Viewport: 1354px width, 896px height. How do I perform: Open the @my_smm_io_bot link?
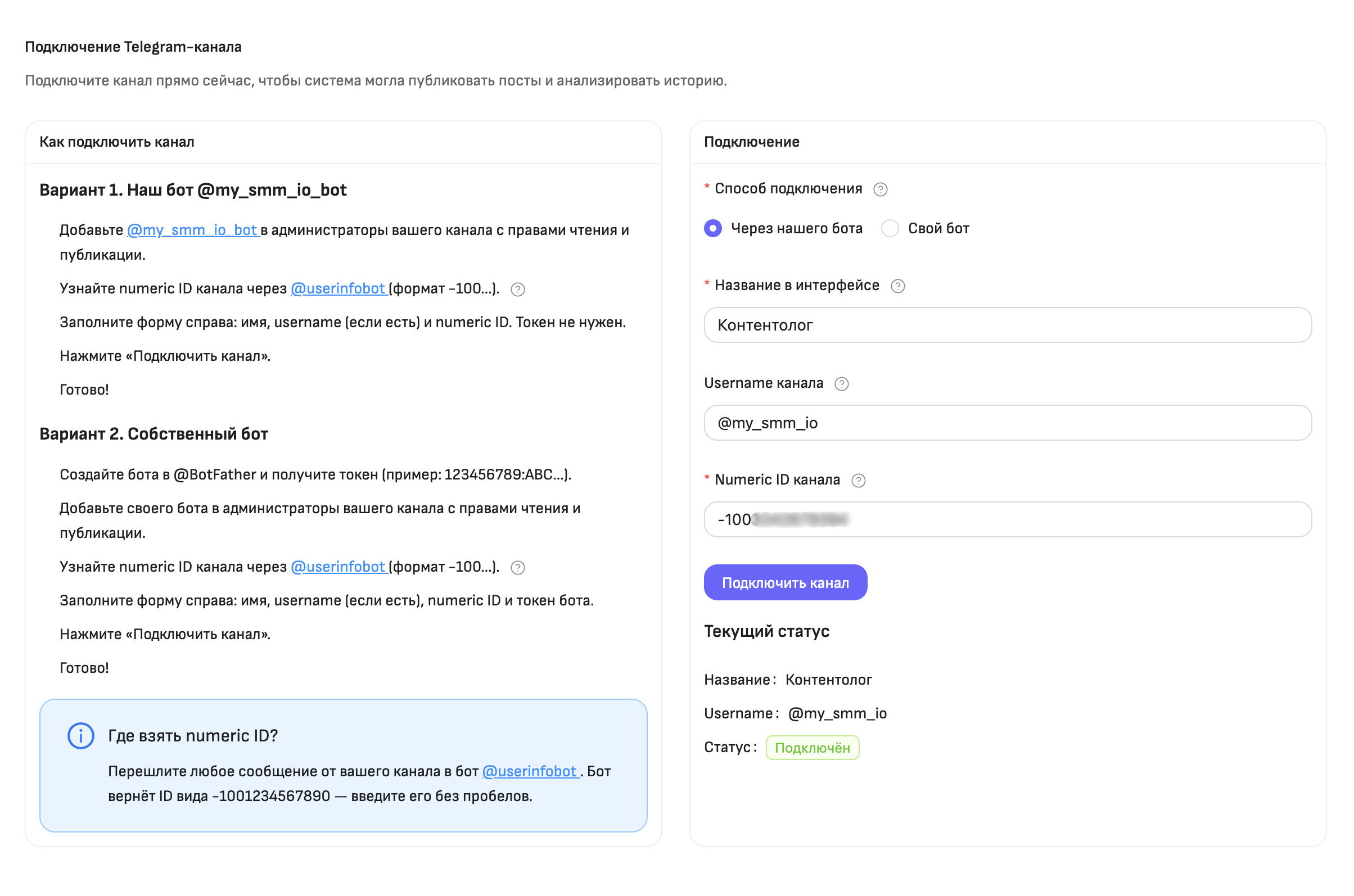193,230
